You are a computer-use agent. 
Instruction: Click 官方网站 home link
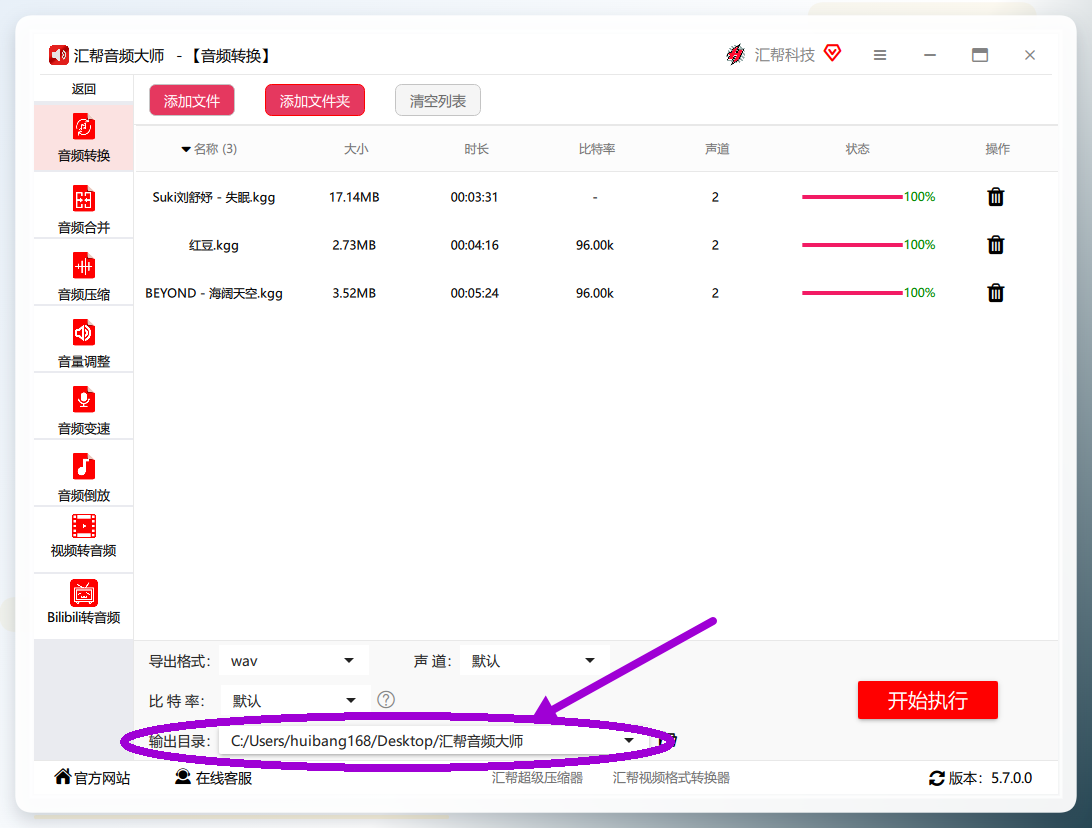point(92,777)
